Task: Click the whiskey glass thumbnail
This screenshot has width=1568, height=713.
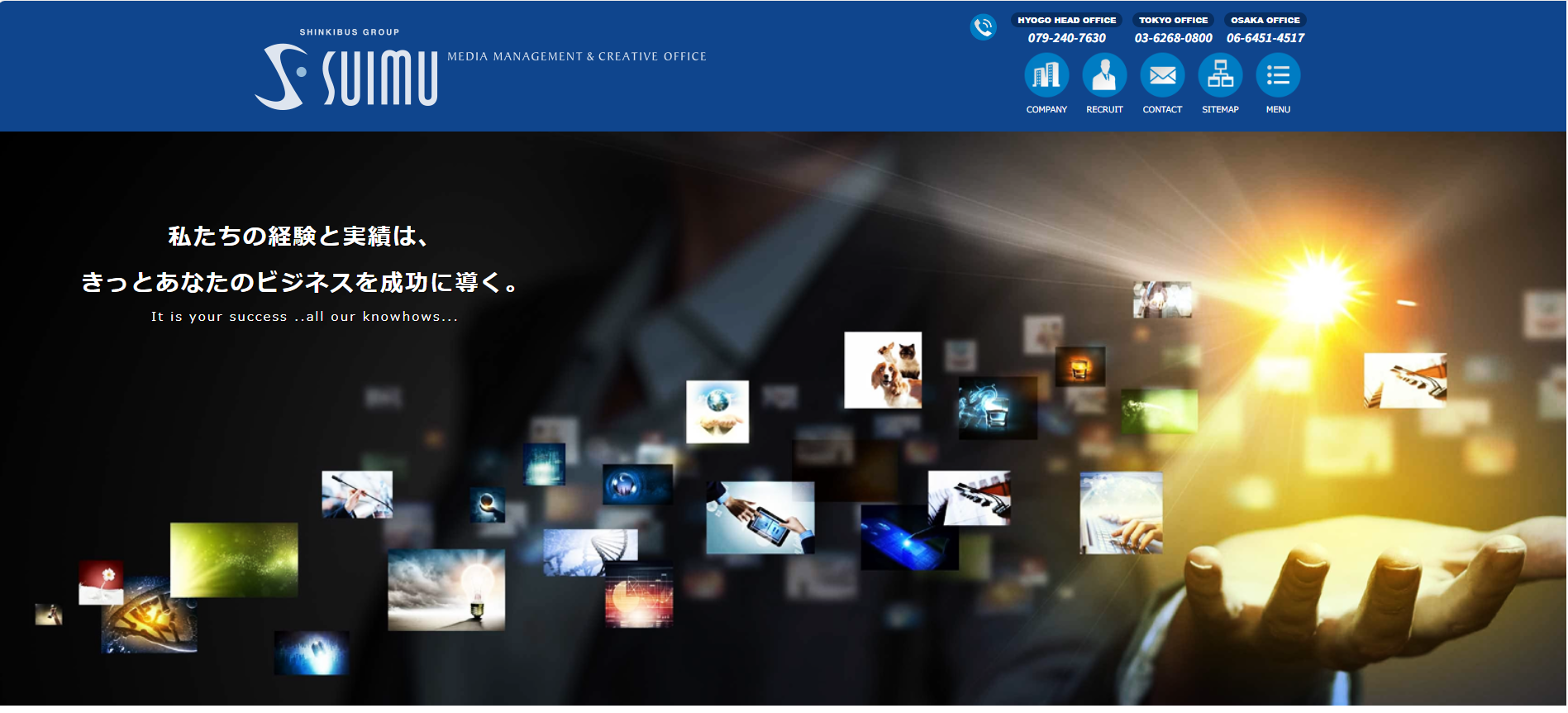Action: click(x=1079, y=366)
